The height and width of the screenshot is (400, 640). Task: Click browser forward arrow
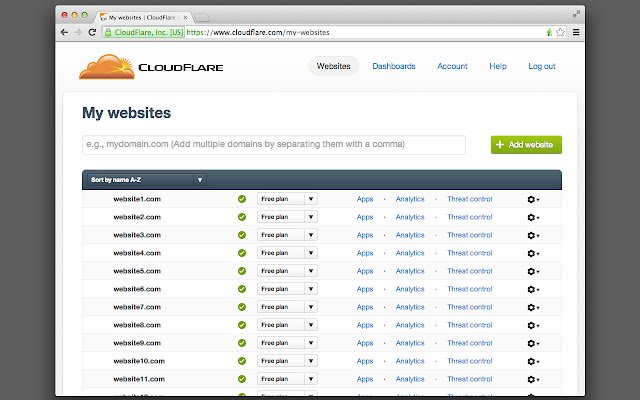click(x=78, y=32)
